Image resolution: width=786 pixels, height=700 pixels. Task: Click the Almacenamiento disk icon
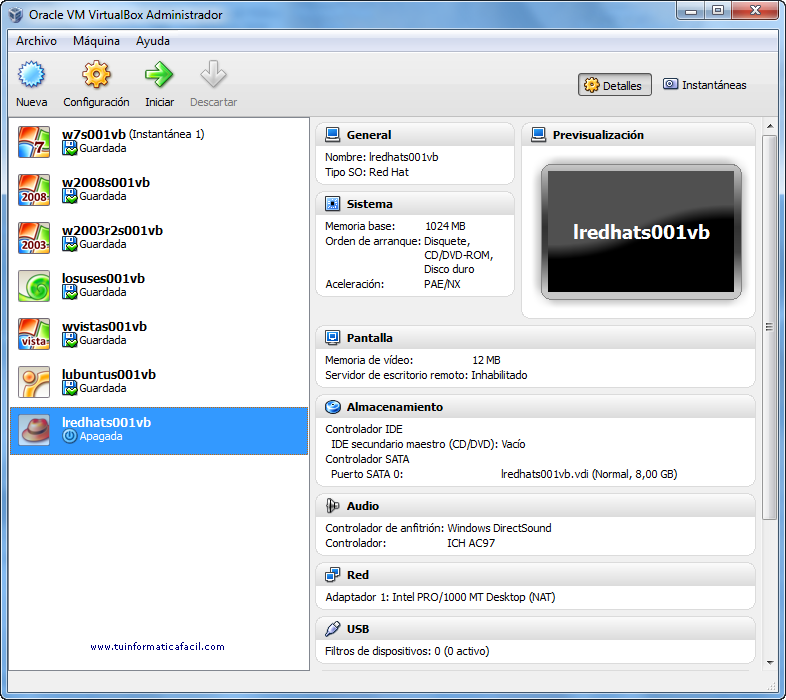(332, 407)
